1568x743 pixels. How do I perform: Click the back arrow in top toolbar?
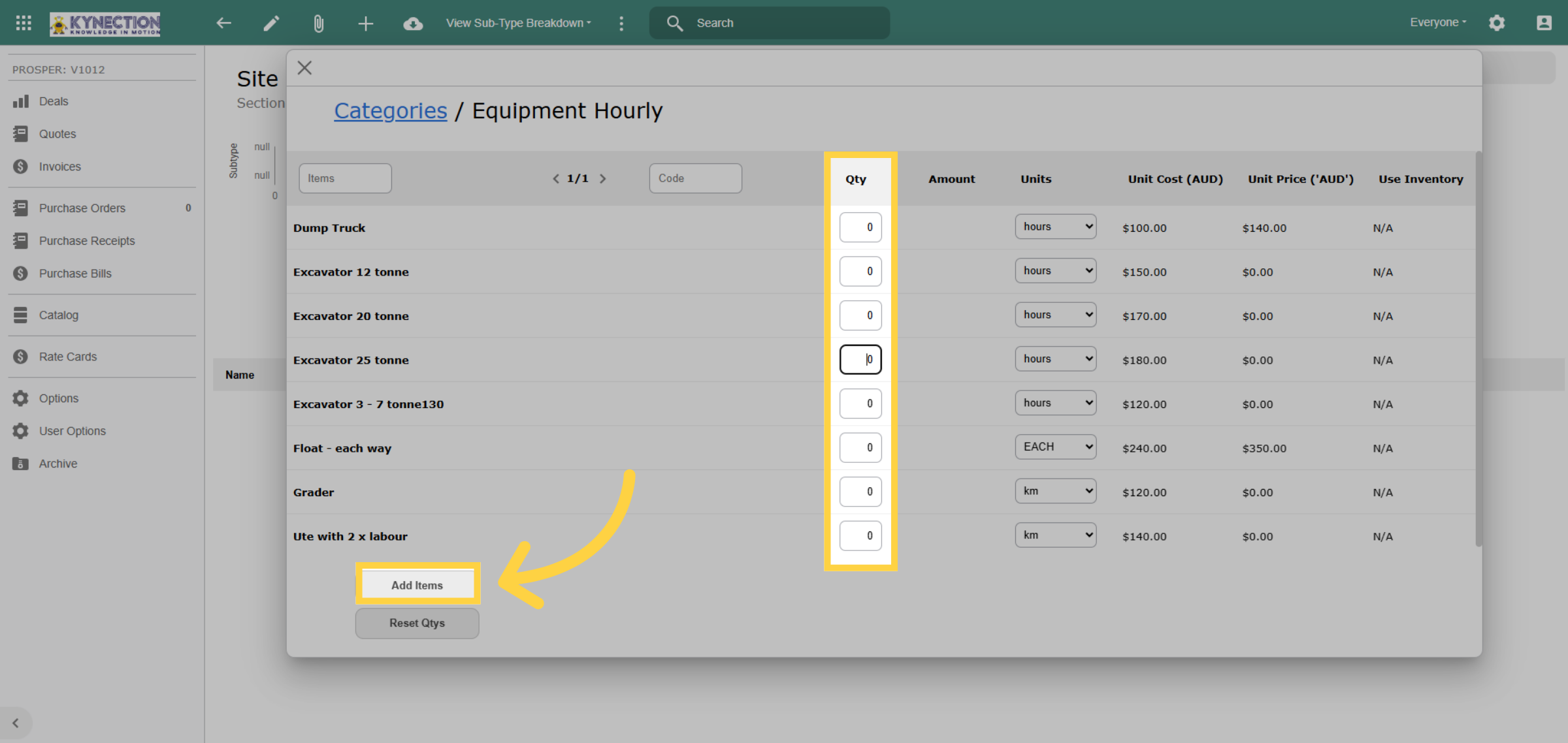pos(224,24)
